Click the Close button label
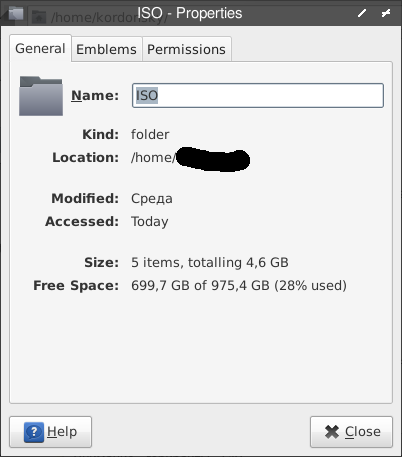 point(363,432)
